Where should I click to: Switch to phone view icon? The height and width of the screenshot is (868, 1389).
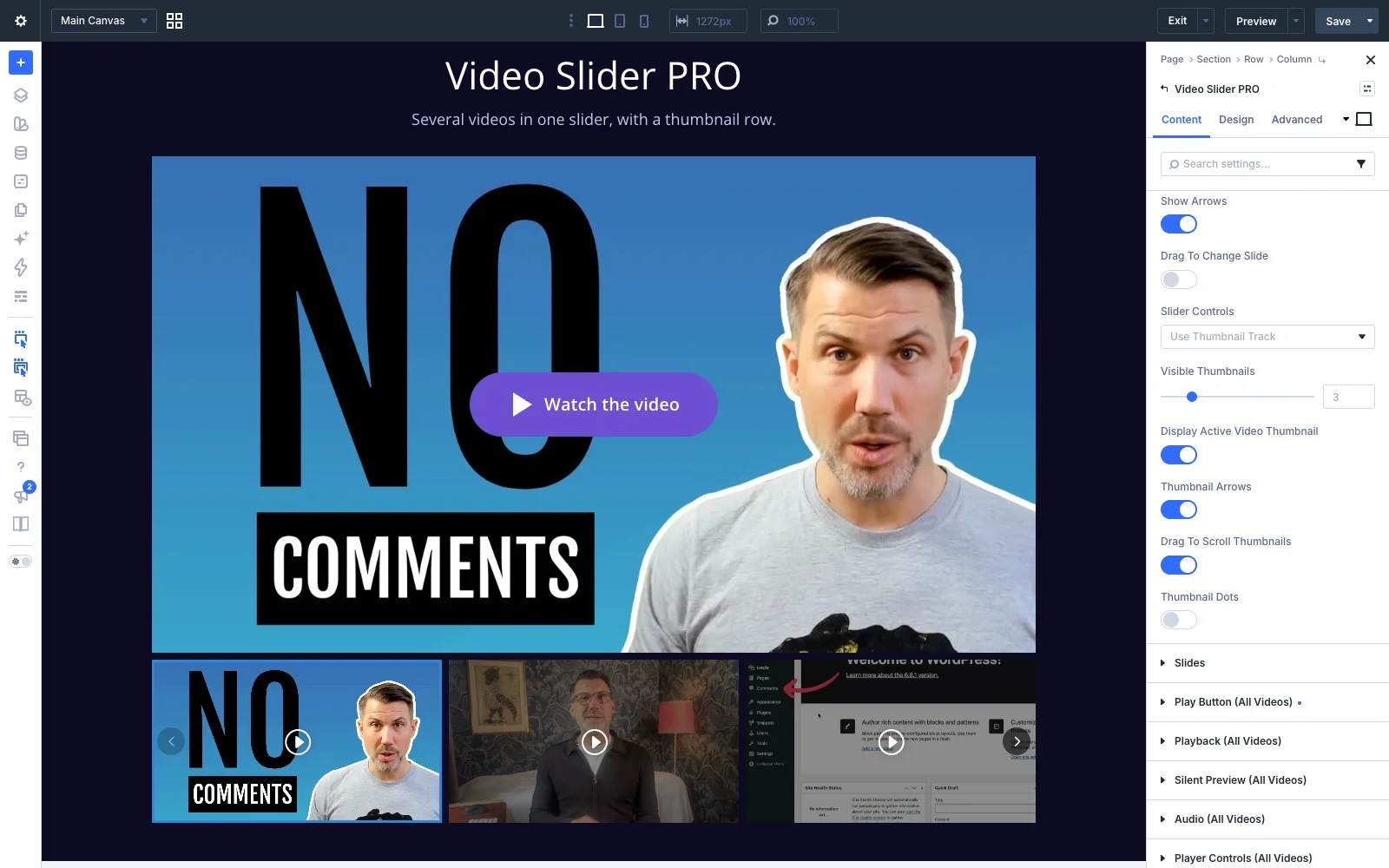point(644,21)
